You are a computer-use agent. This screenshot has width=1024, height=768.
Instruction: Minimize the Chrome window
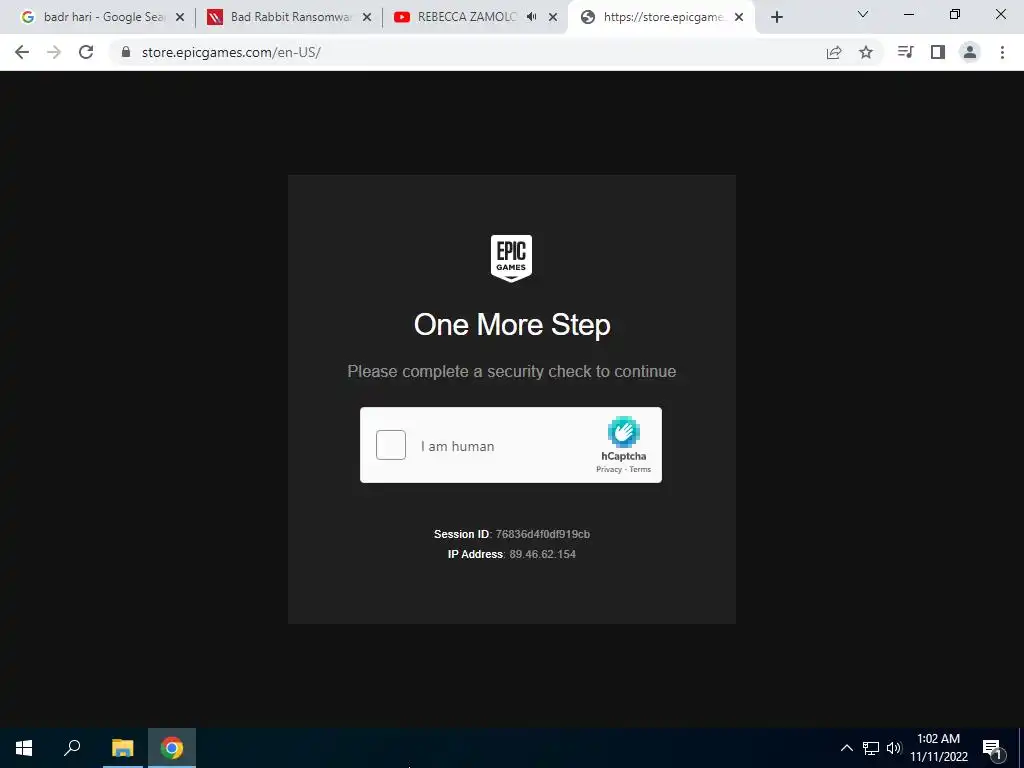coord(908,14)
